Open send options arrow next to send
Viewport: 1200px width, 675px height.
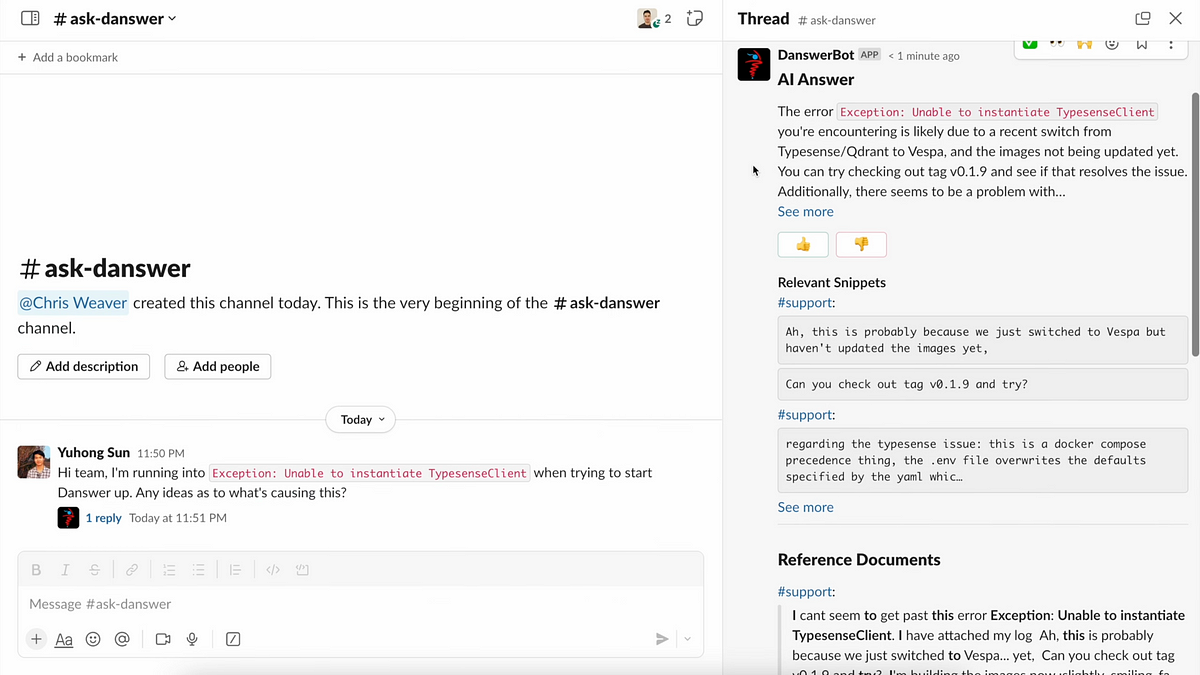pos(688,639)
